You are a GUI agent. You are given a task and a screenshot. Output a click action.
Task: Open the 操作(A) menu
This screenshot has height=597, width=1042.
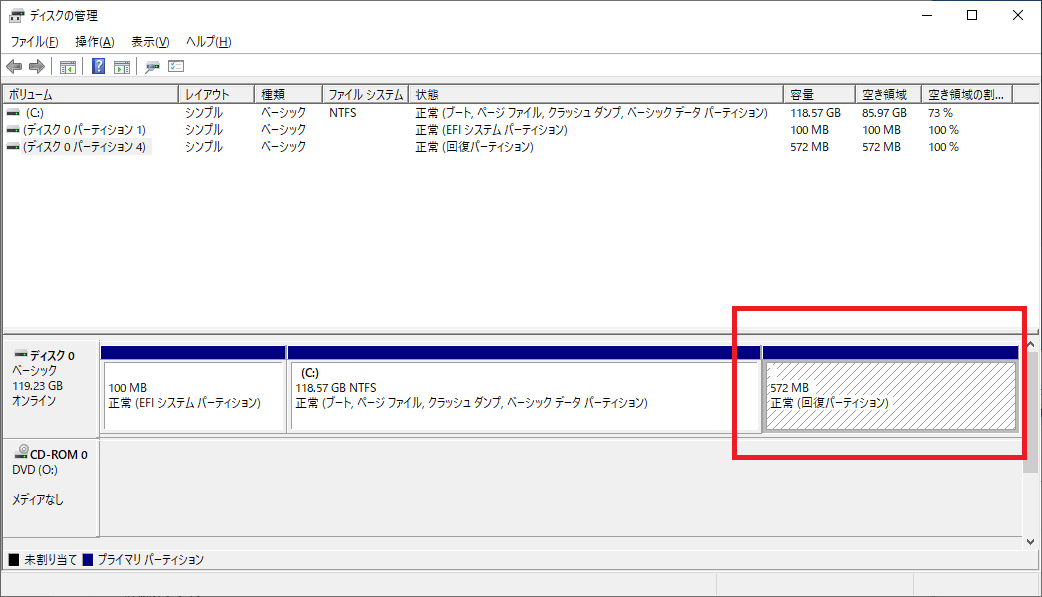[94, 42]
